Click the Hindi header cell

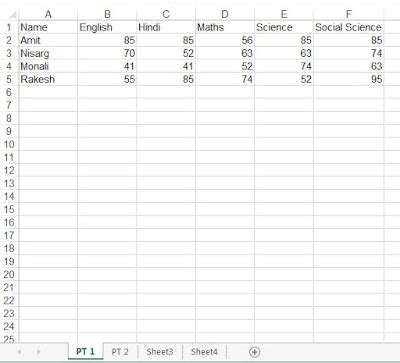166,27
